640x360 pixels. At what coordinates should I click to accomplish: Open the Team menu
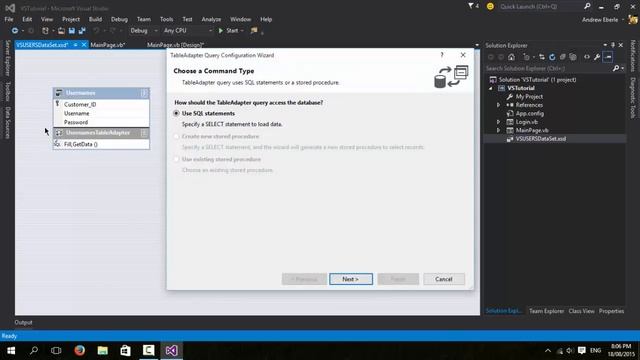click(144, 19)
